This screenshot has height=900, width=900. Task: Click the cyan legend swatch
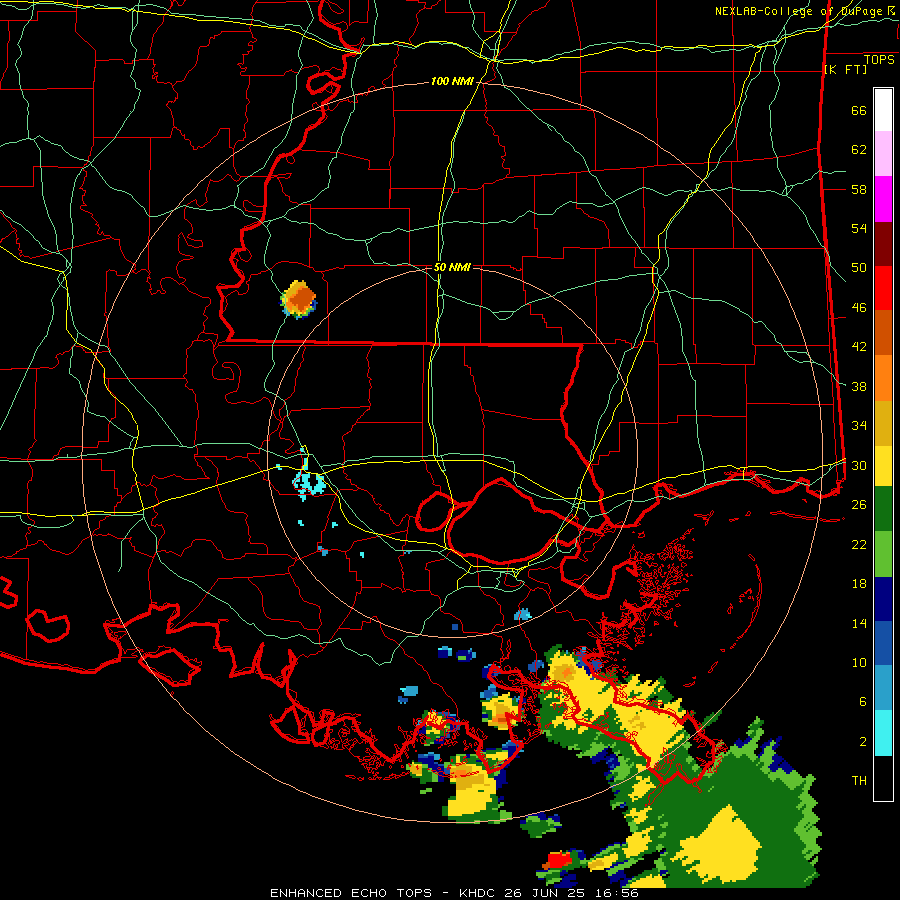[x=883, y=733]
